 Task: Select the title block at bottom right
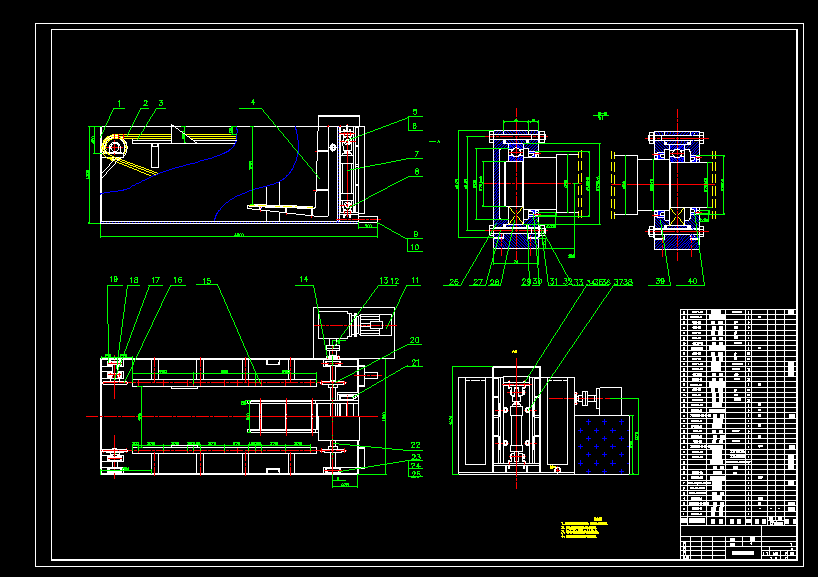tap(738, 543)
